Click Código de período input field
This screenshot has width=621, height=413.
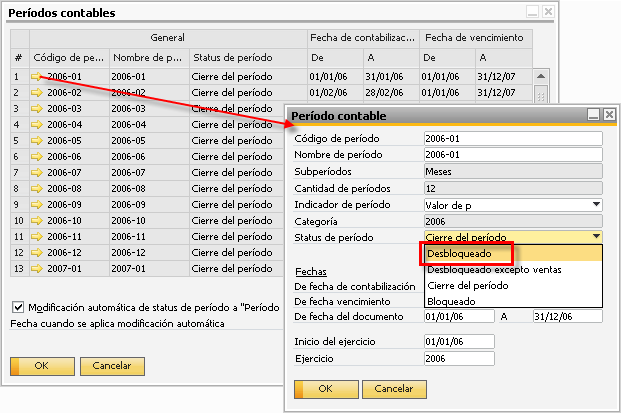click(513, 139)
